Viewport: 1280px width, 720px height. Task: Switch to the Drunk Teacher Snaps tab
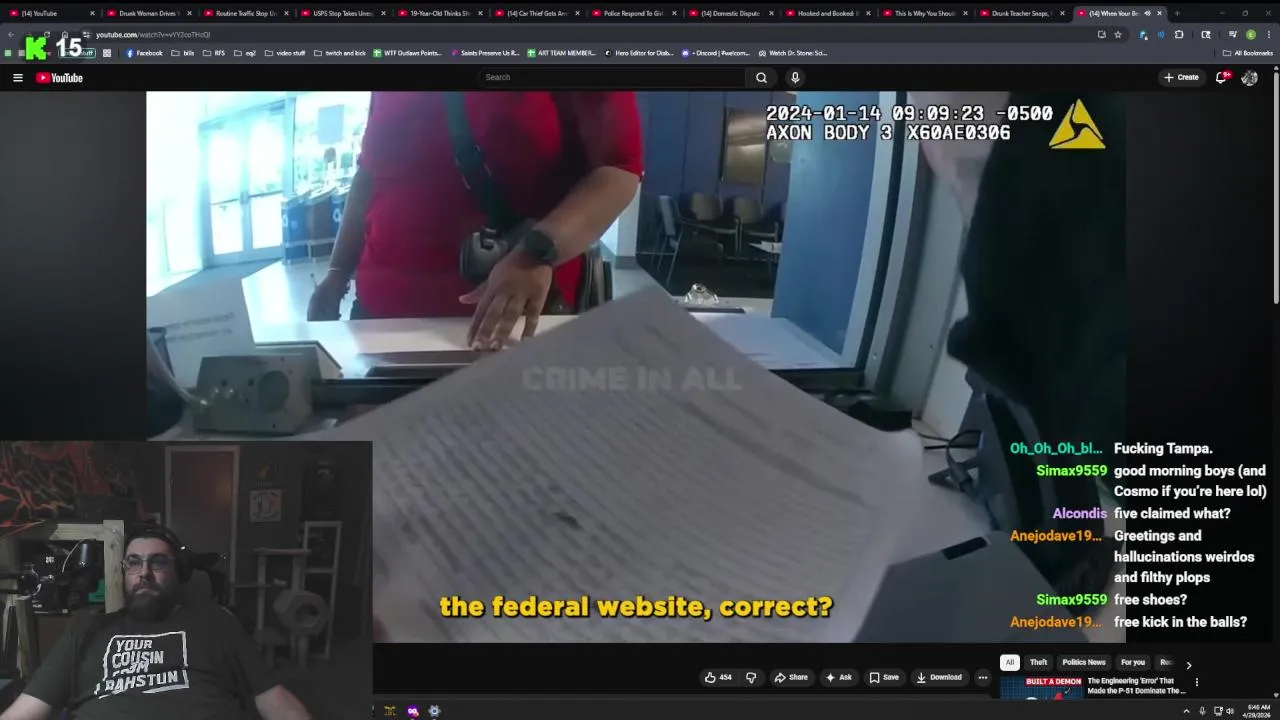click(1020, 13)
